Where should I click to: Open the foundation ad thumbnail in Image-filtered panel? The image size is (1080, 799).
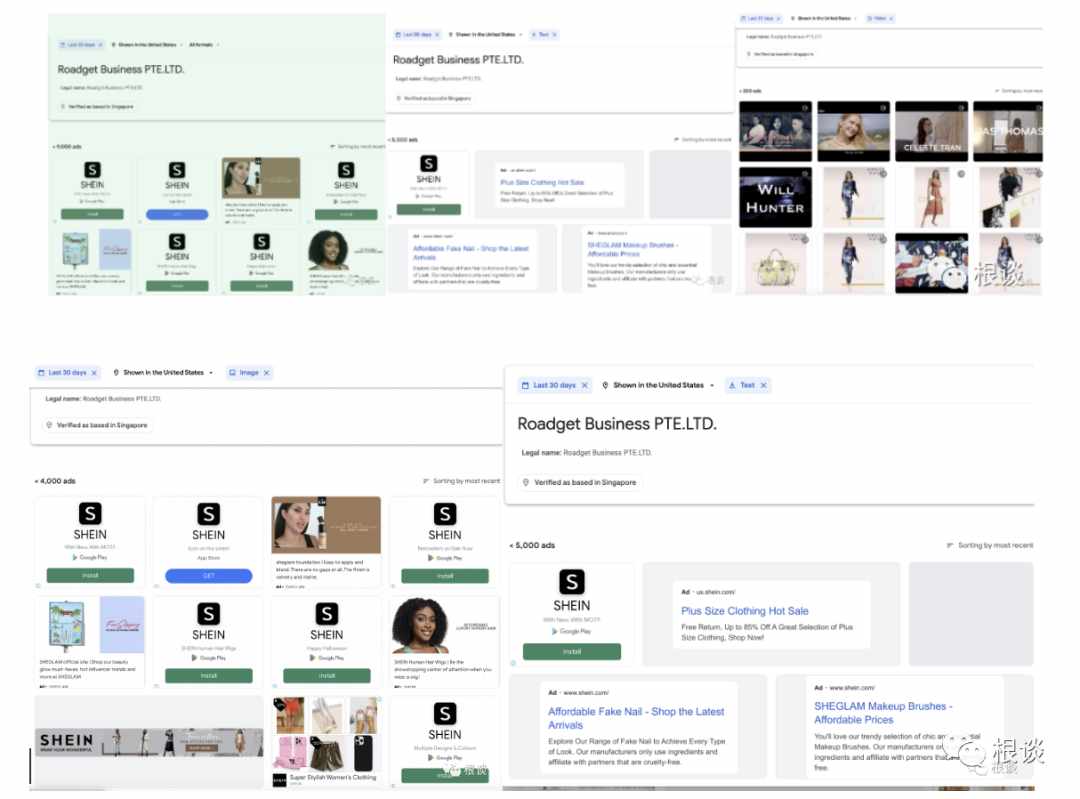326,525
